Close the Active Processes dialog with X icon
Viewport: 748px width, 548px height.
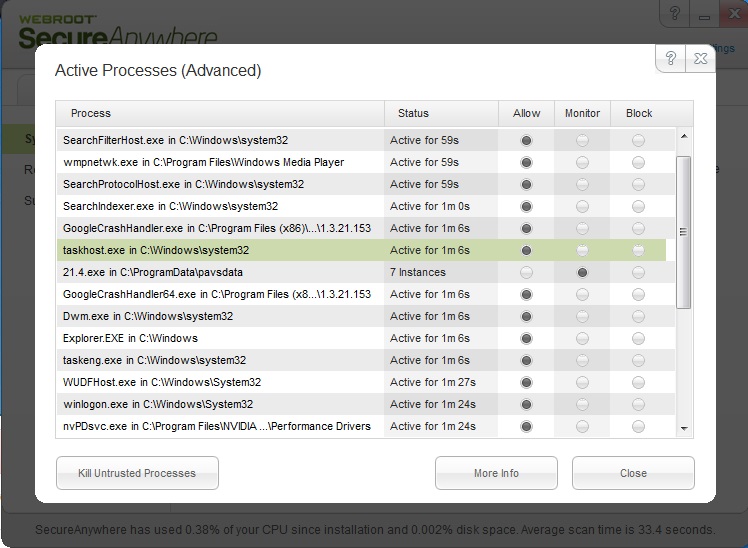(700, 59)
